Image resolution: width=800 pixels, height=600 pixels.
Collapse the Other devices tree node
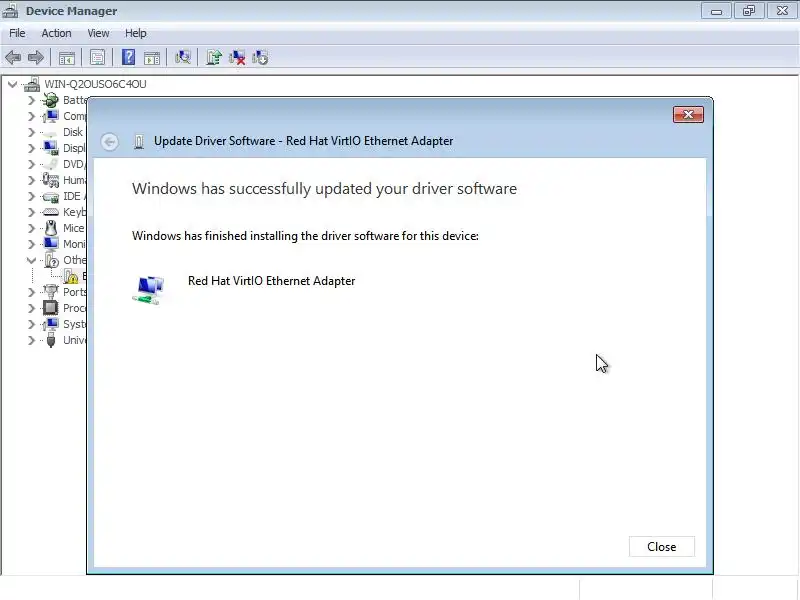[31, 260]
